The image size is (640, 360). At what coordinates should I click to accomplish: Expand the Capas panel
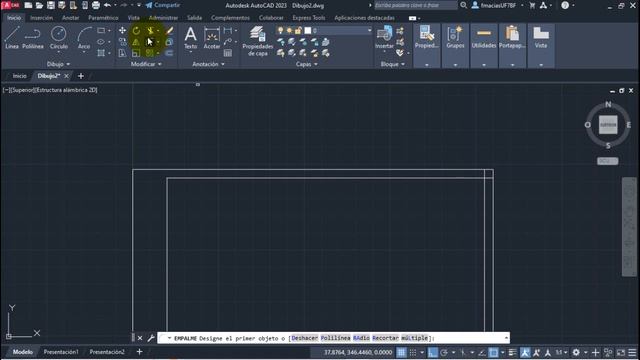coord(307,64)
